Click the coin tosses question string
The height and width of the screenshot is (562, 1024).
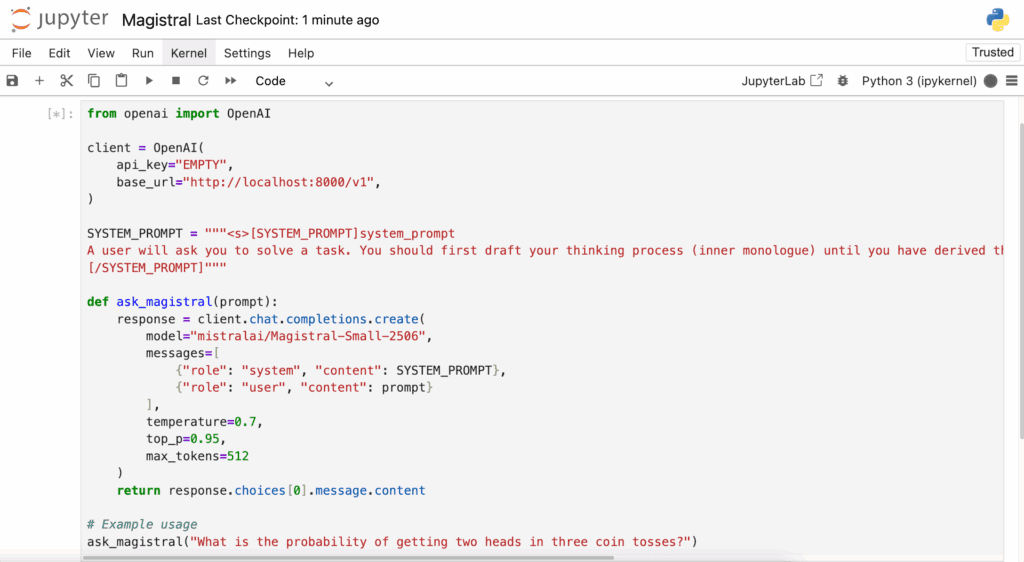point(440,542)
